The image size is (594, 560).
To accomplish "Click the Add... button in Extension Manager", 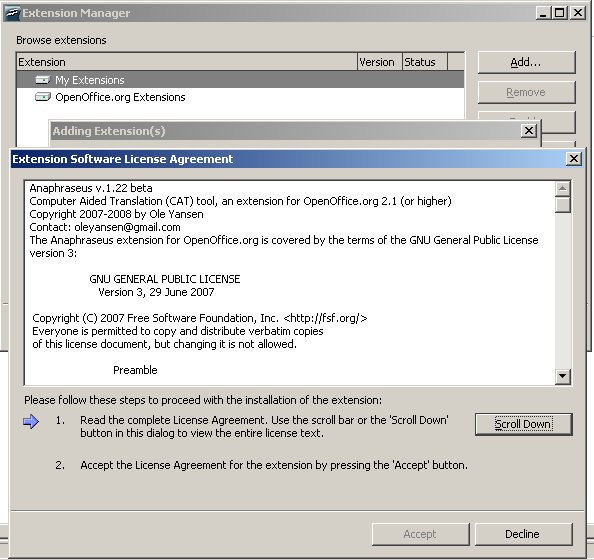I will click(x=527, y=62).
